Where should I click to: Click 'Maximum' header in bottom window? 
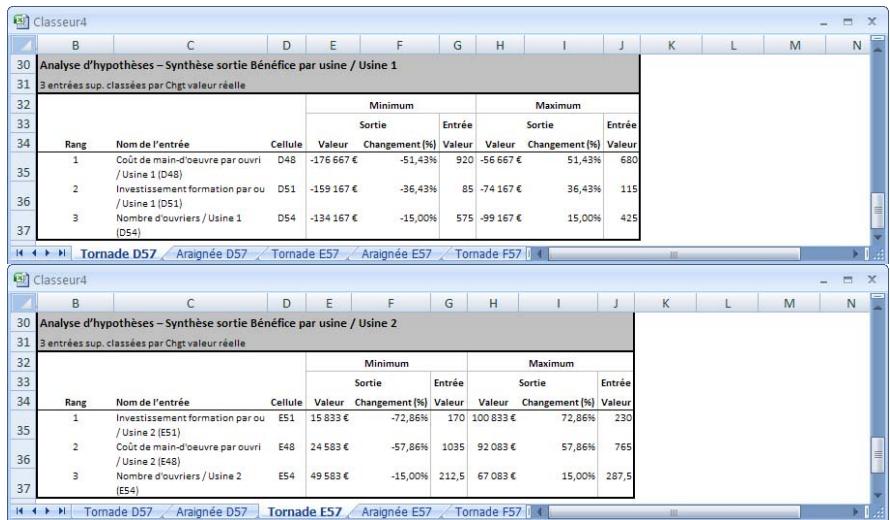pyautogui.click(x=551, y=363)
